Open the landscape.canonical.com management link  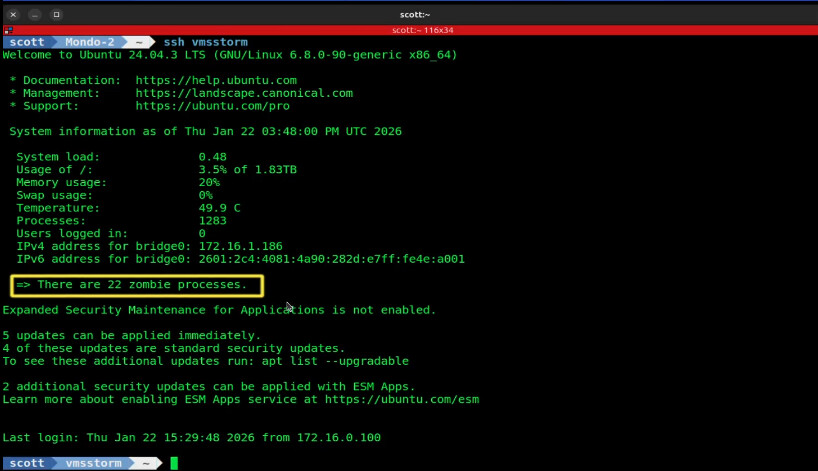click(244, 93)
